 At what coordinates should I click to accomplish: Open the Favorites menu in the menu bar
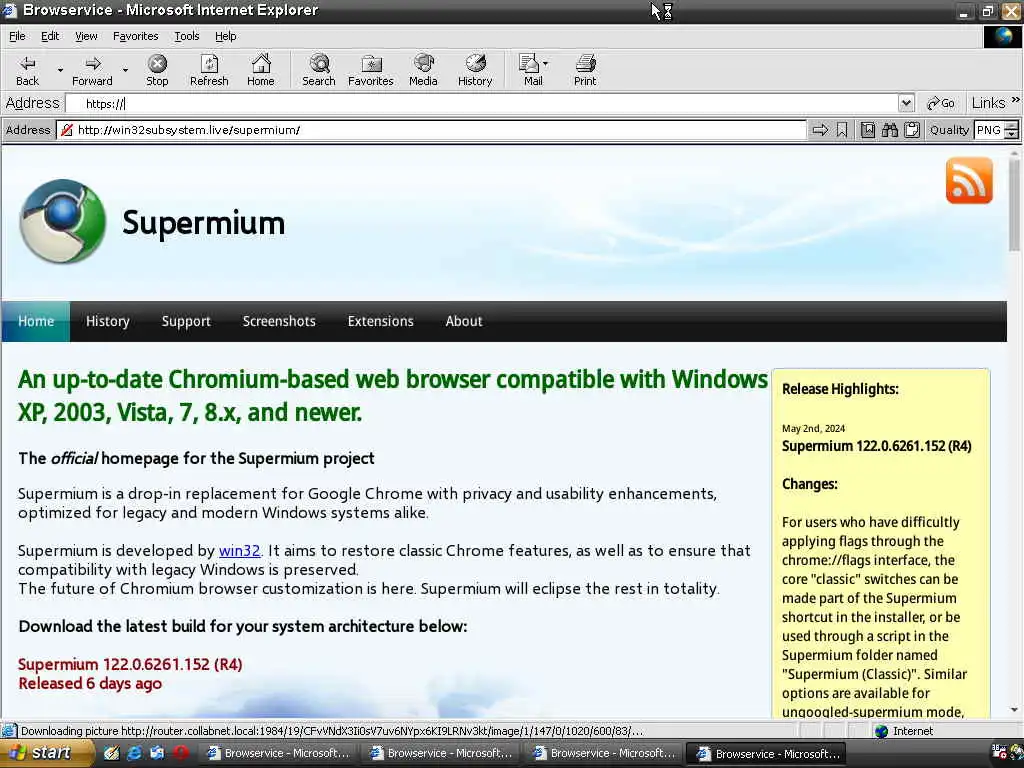point(135,36)
